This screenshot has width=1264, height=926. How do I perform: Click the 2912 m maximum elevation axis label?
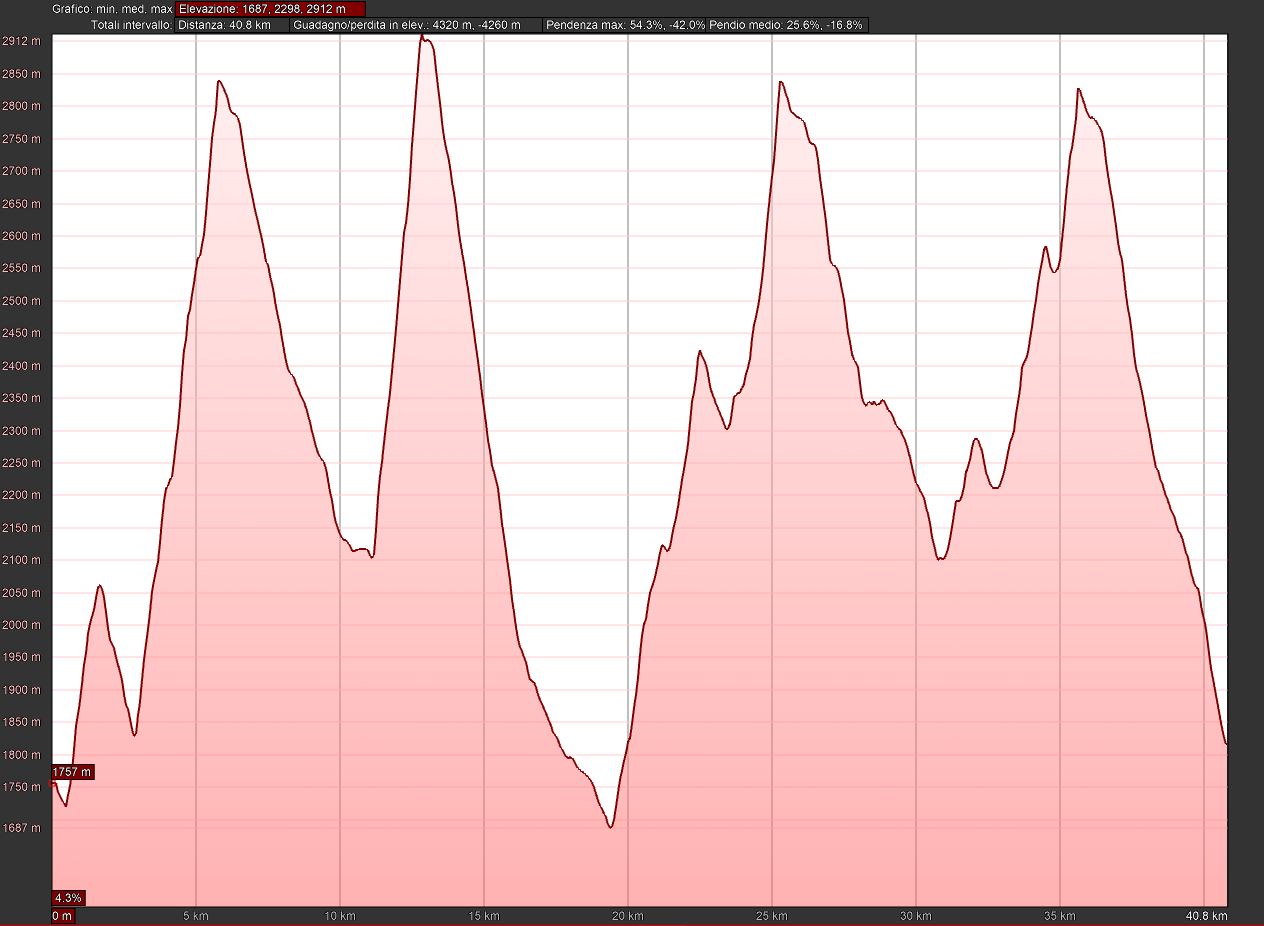click(x=22, y=41)
